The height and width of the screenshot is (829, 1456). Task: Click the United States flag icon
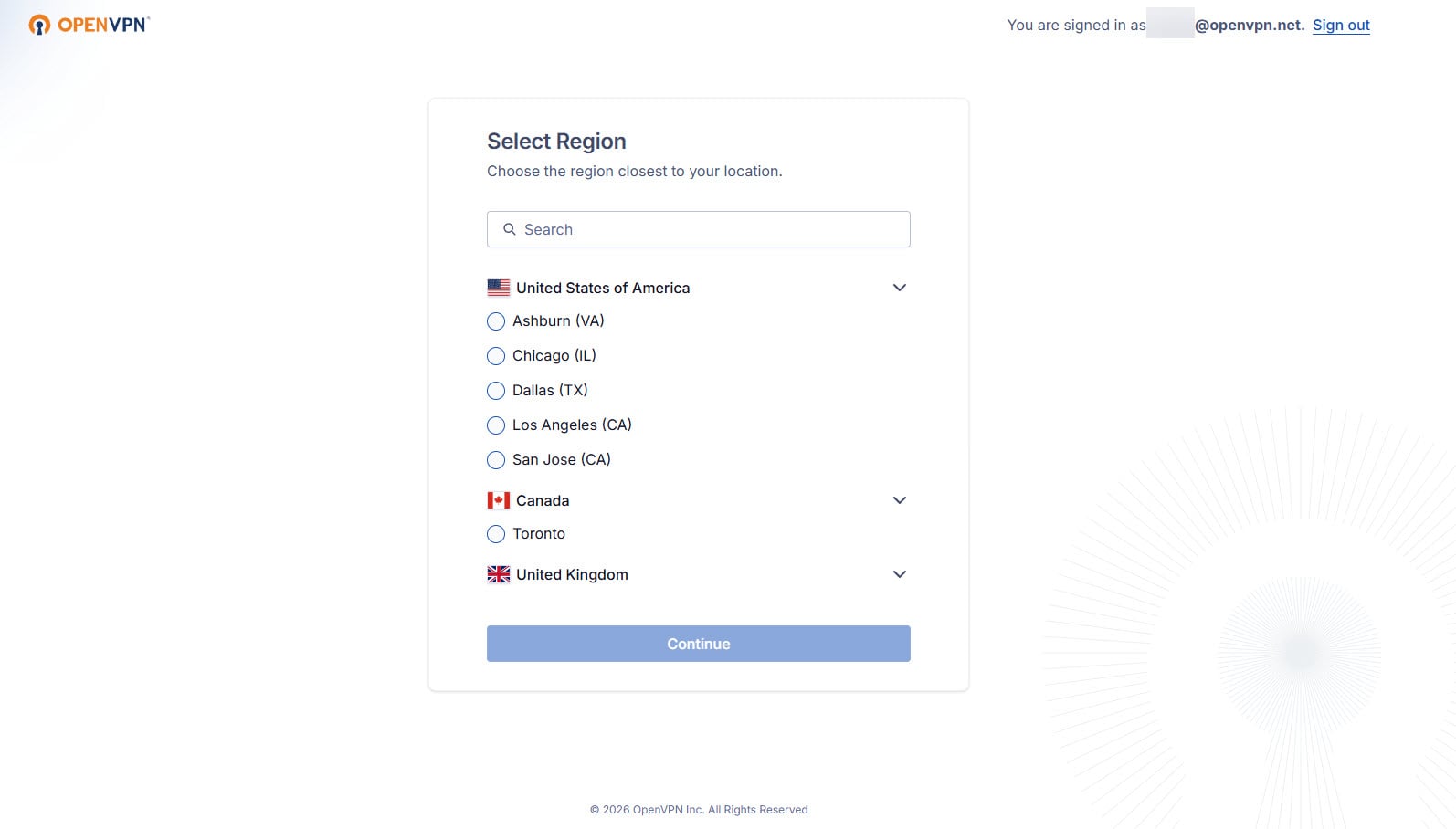click(x=499, y=288)
